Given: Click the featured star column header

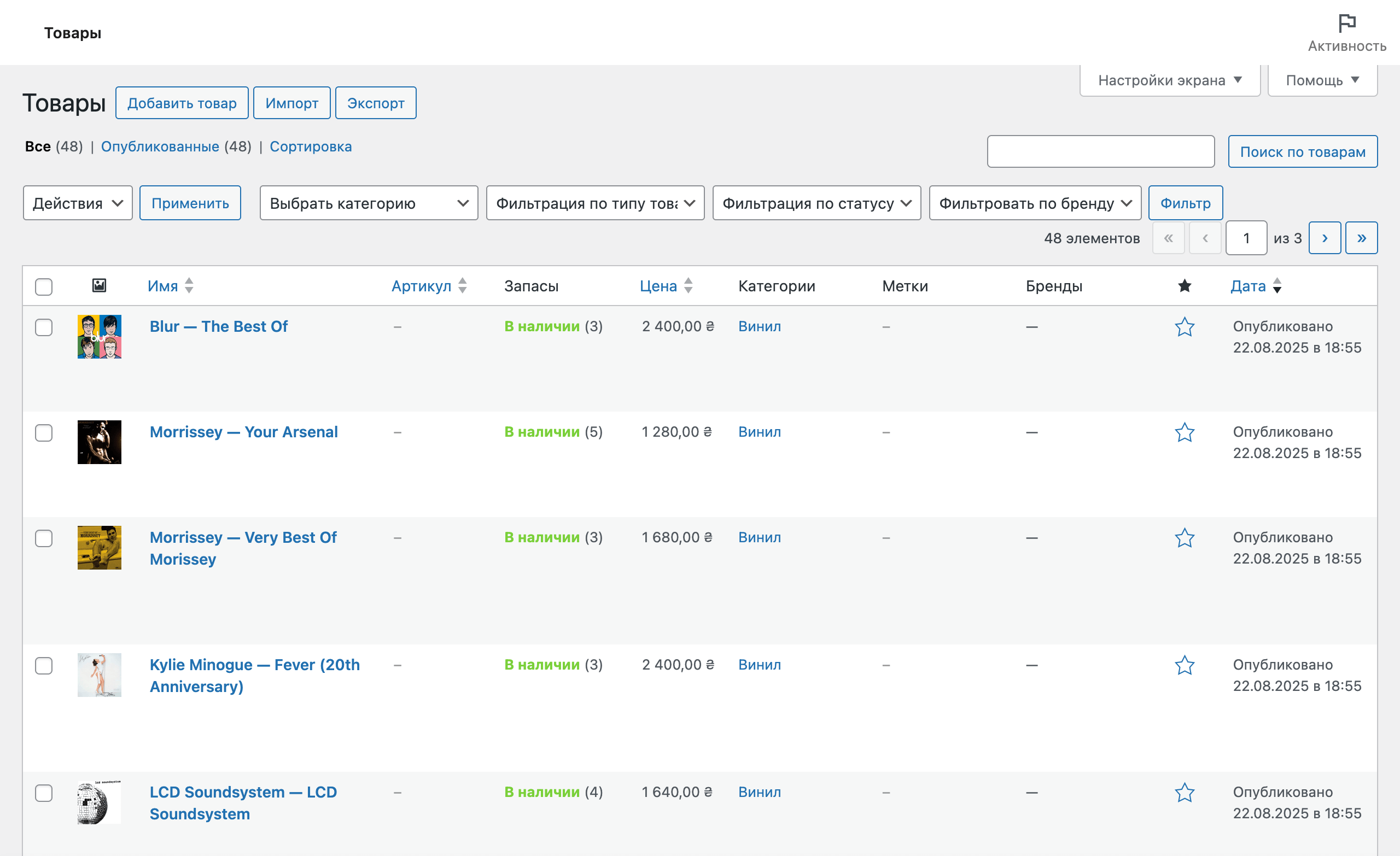Looking at the screenshot, I should click(x=1185, y=286).
